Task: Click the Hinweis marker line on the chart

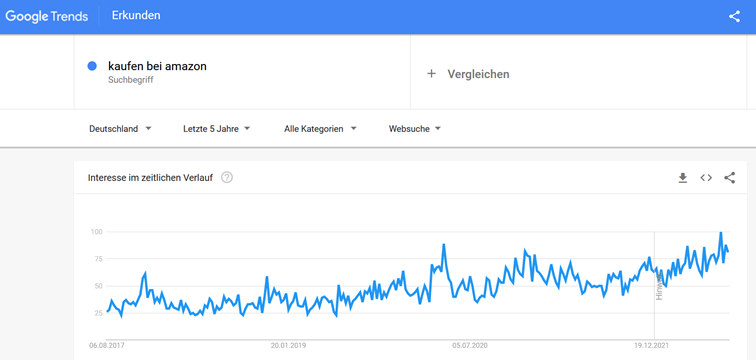Action: click(654, 284)
